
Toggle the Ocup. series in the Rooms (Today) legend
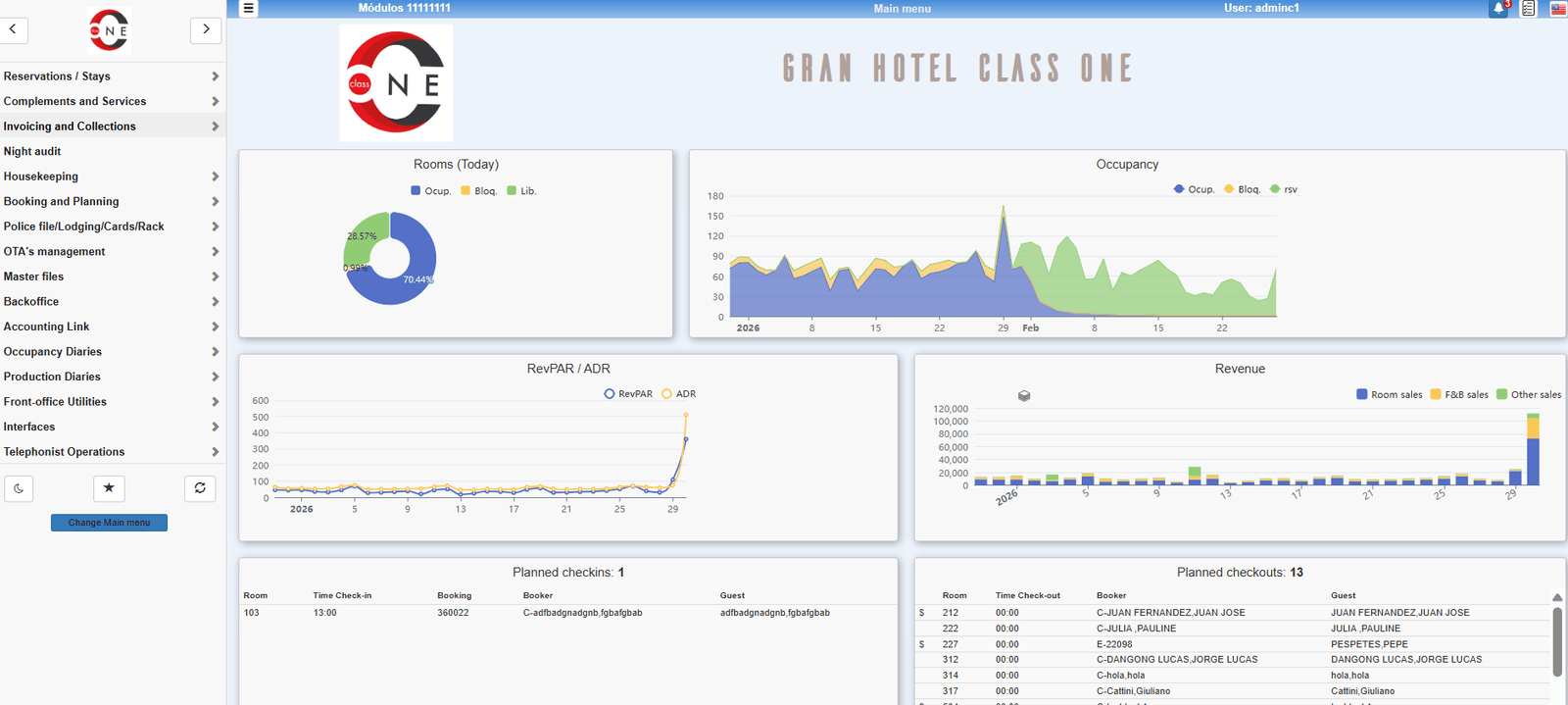(x=431, y=191)
